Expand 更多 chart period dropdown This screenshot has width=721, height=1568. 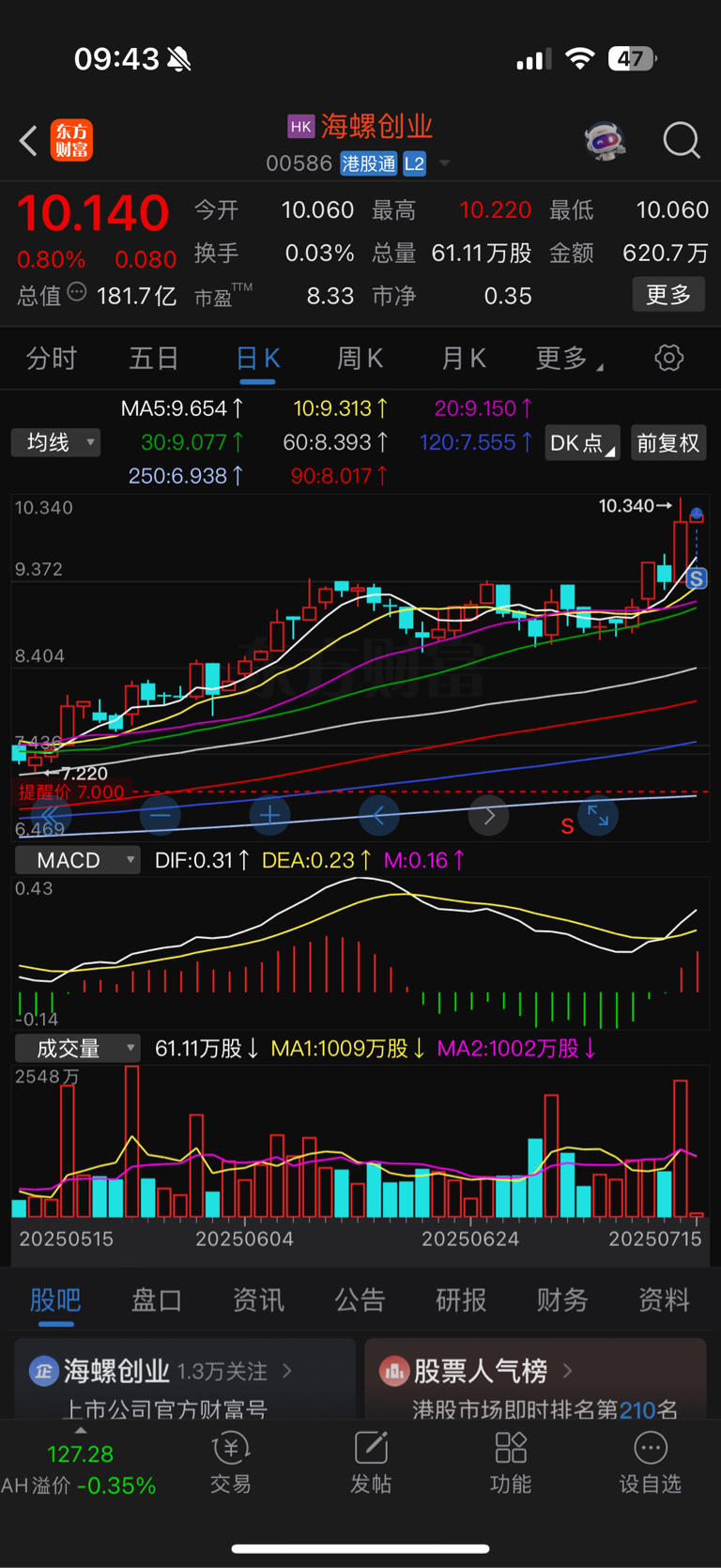[569, 358]
